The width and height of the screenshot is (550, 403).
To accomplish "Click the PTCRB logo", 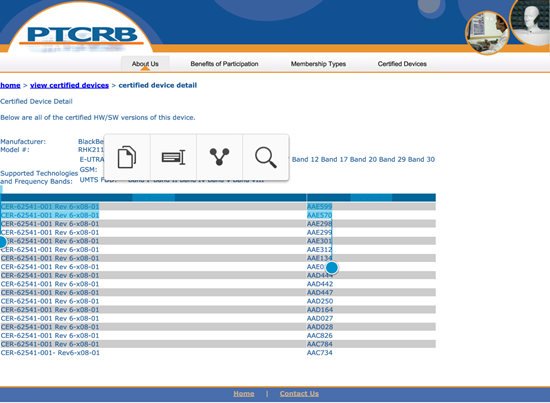I will [x=82, y=35].
